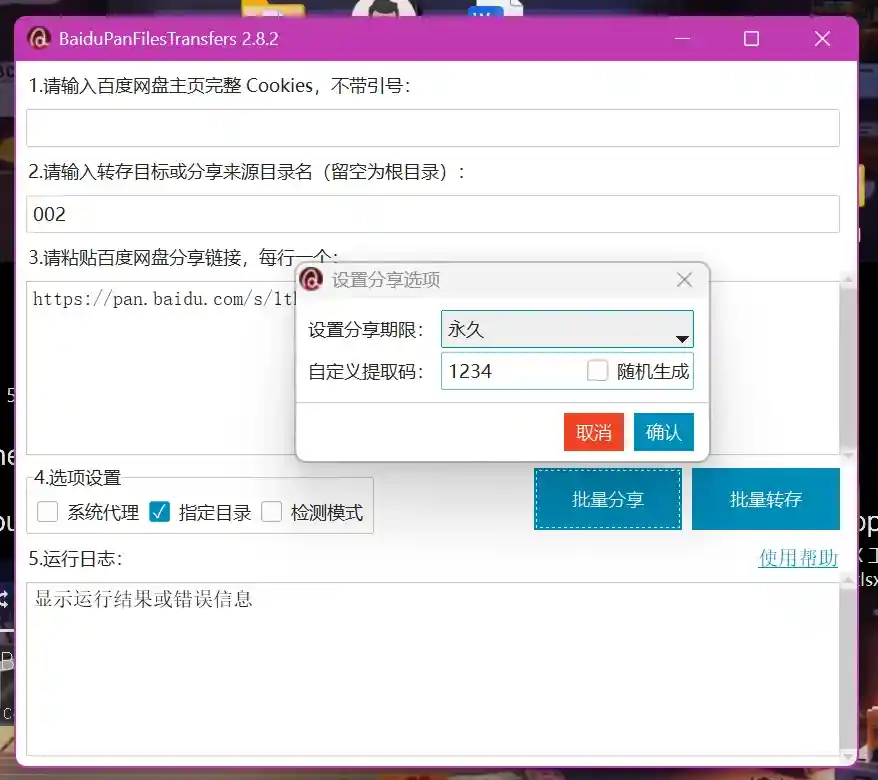878x780 pixels.
Task: Click the dialog icon beside 设置分享选项
Action: tap(311, 279)
